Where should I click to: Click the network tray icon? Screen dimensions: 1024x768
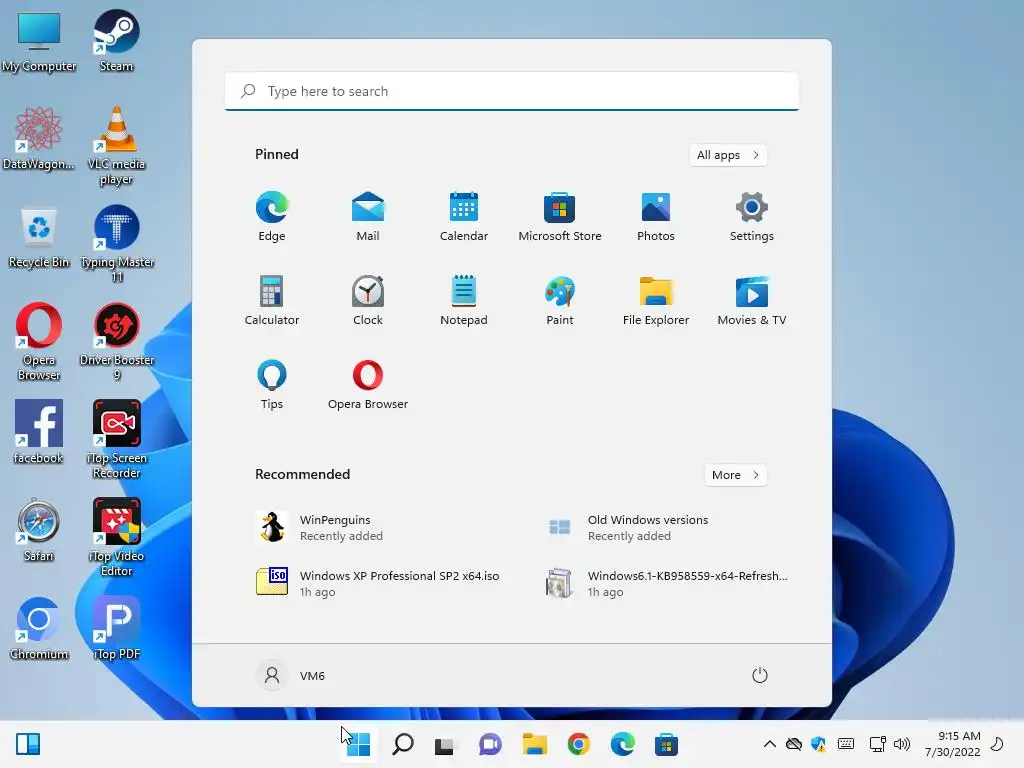tap(877, 744)
